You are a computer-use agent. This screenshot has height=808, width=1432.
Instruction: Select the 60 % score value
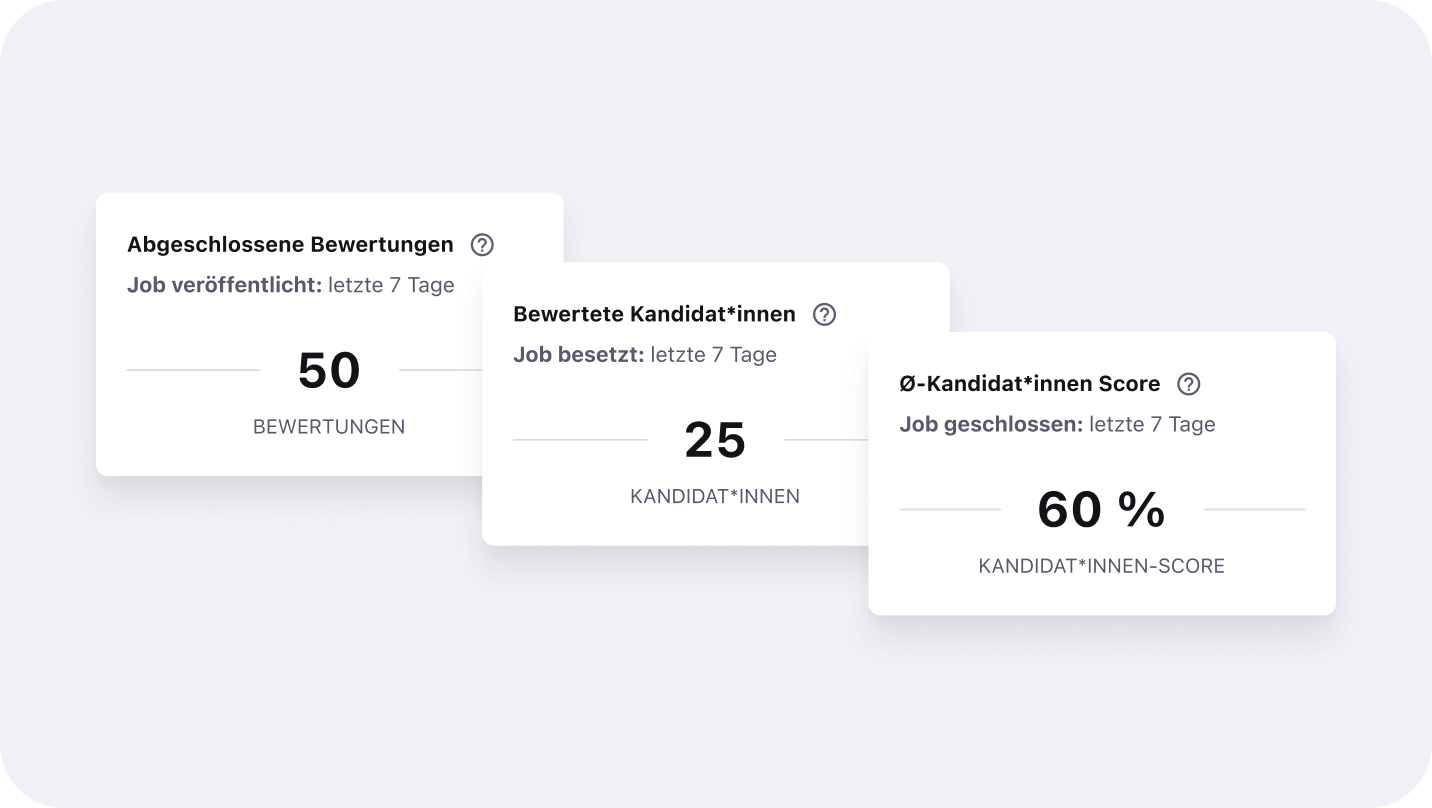(1101, 510)
